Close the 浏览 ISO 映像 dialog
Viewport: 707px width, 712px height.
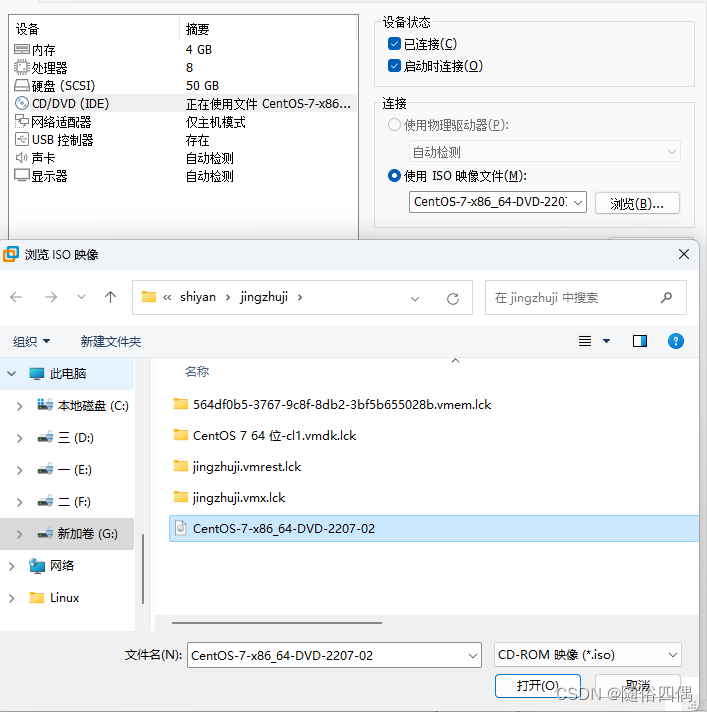point(684,254)
